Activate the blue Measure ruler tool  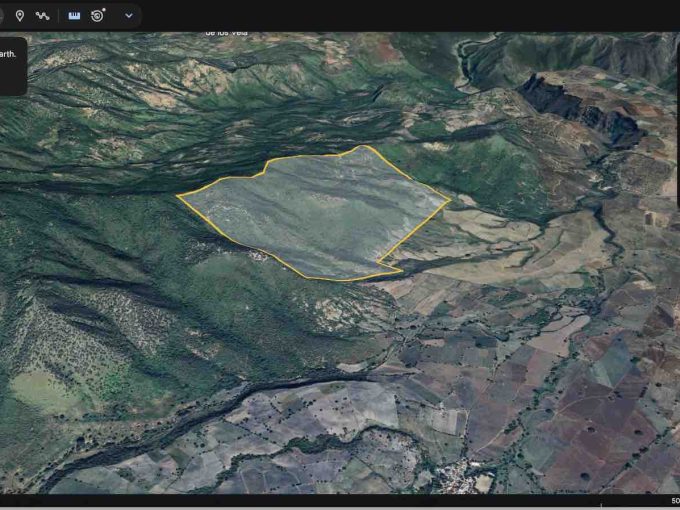tap(74, 15)
